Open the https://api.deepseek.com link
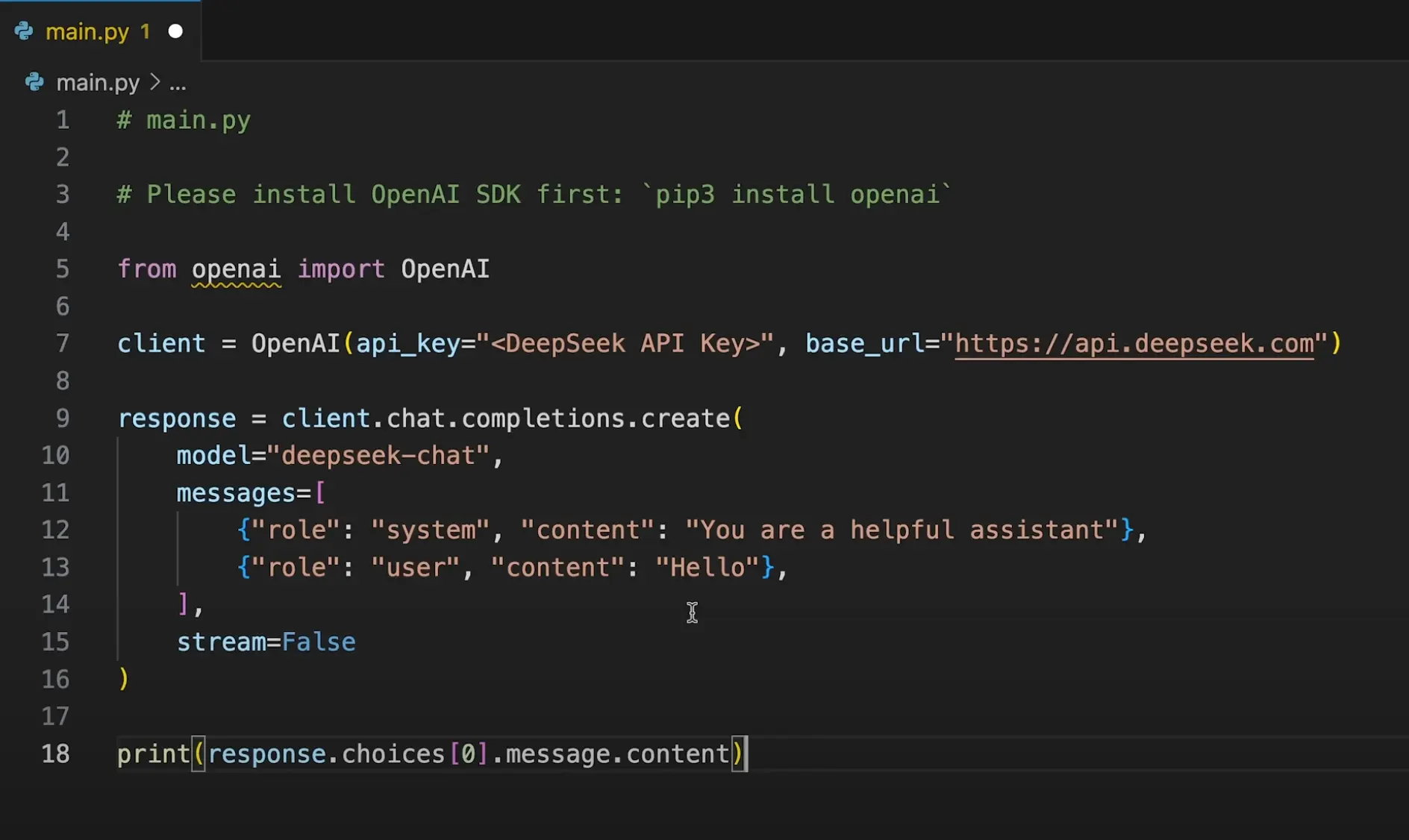The height and width of the screenshot is (840, 1409). click(1134, 344)
